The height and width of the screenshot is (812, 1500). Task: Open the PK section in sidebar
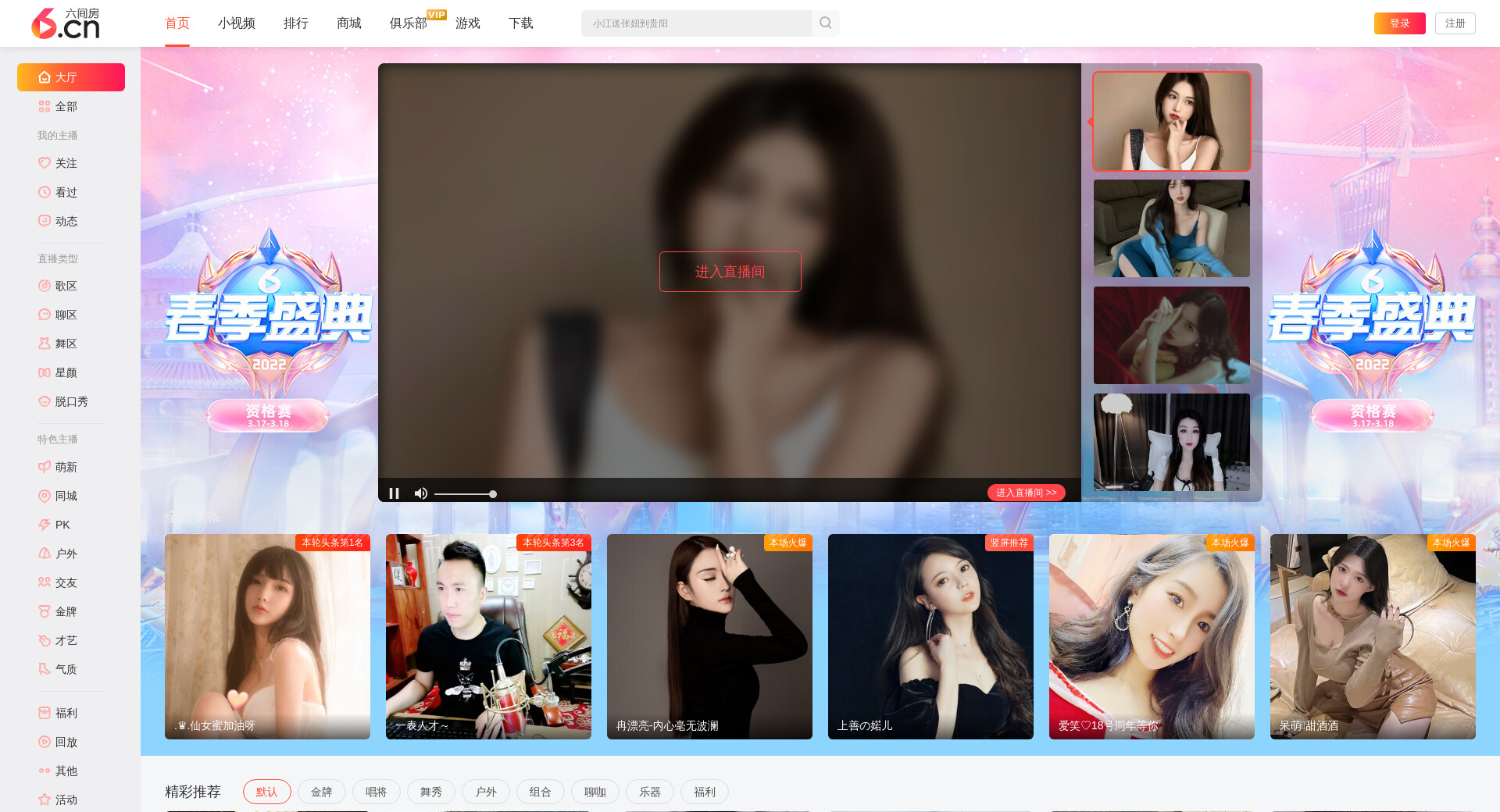tap(62, 525)
